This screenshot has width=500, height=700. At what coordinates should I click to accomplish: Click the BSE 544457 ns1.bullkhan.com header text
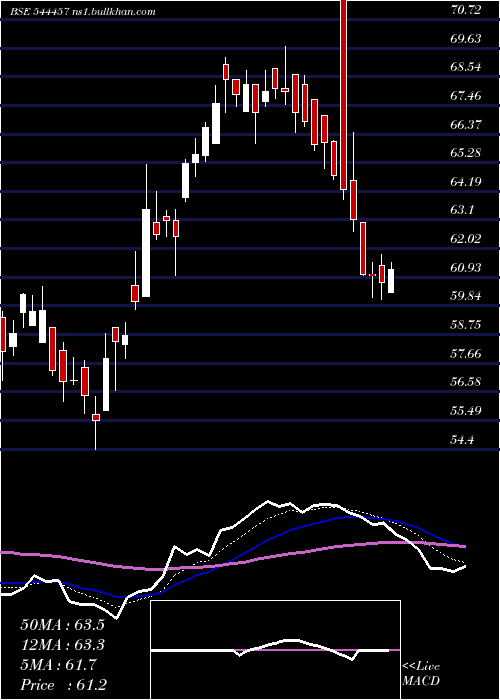click(x=83, y=12)
